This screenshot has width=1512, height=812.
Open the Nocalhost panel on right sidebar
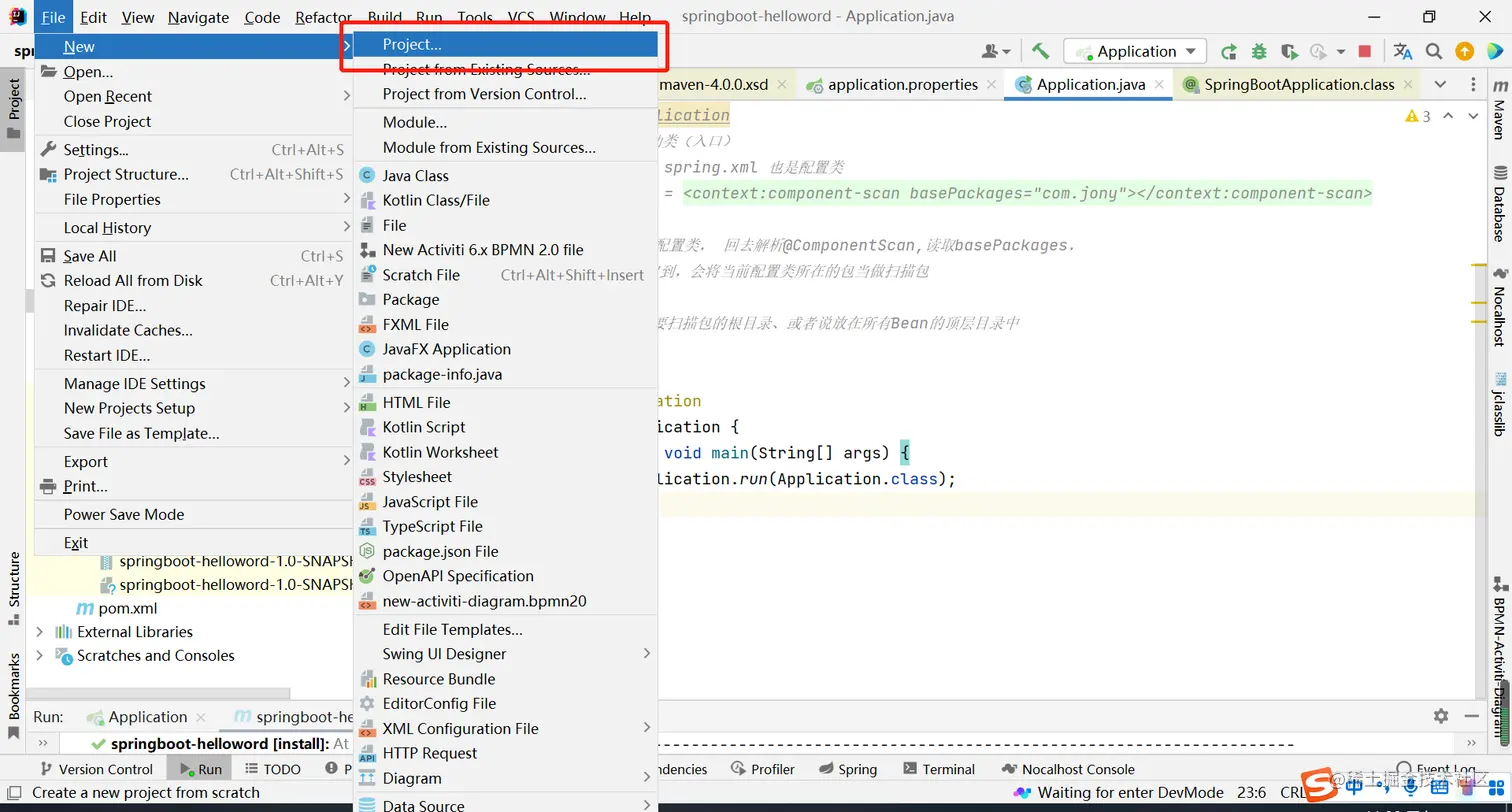(x=1499, y=308)
